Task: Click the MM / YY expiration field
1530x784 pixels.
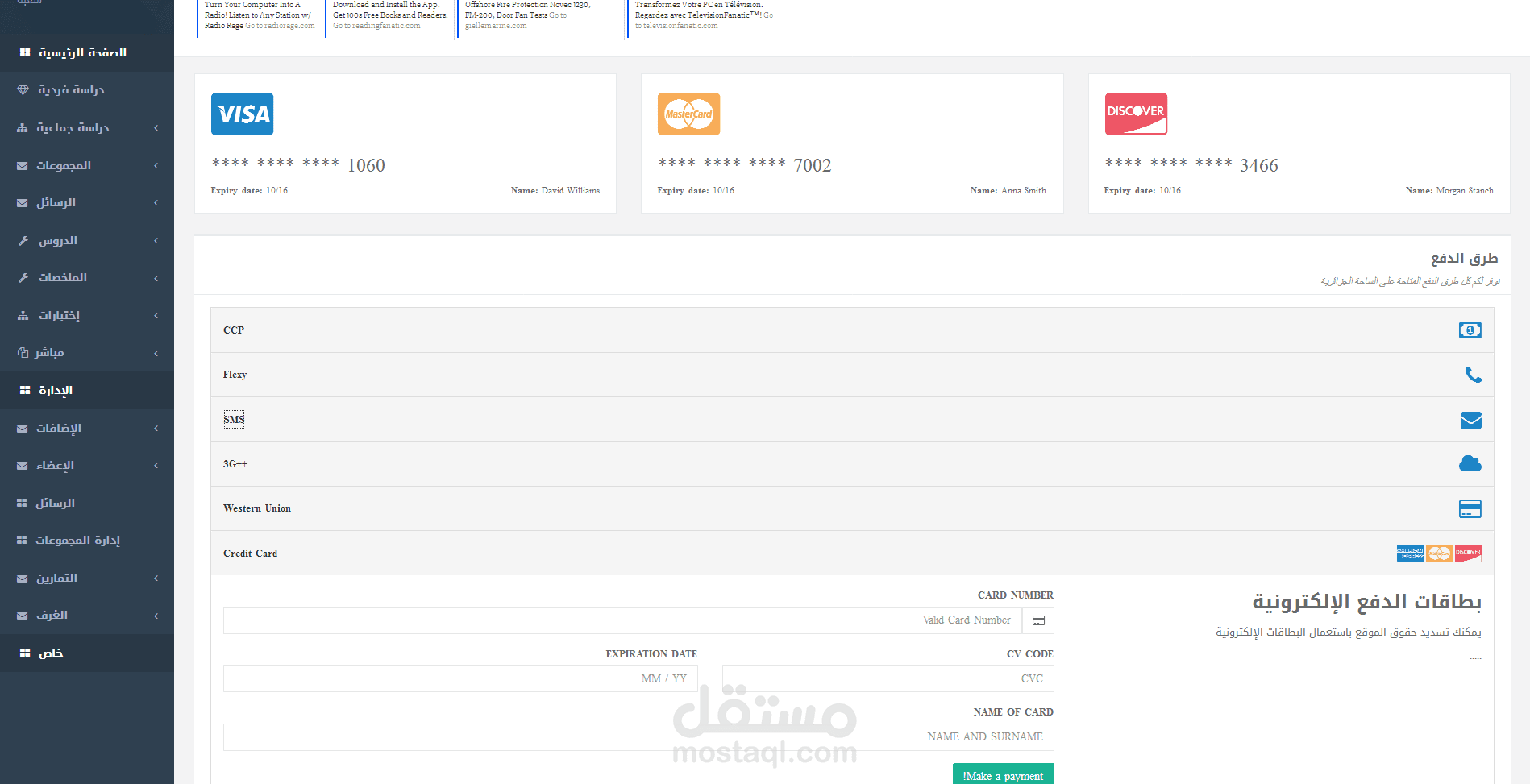Action: 460,678
